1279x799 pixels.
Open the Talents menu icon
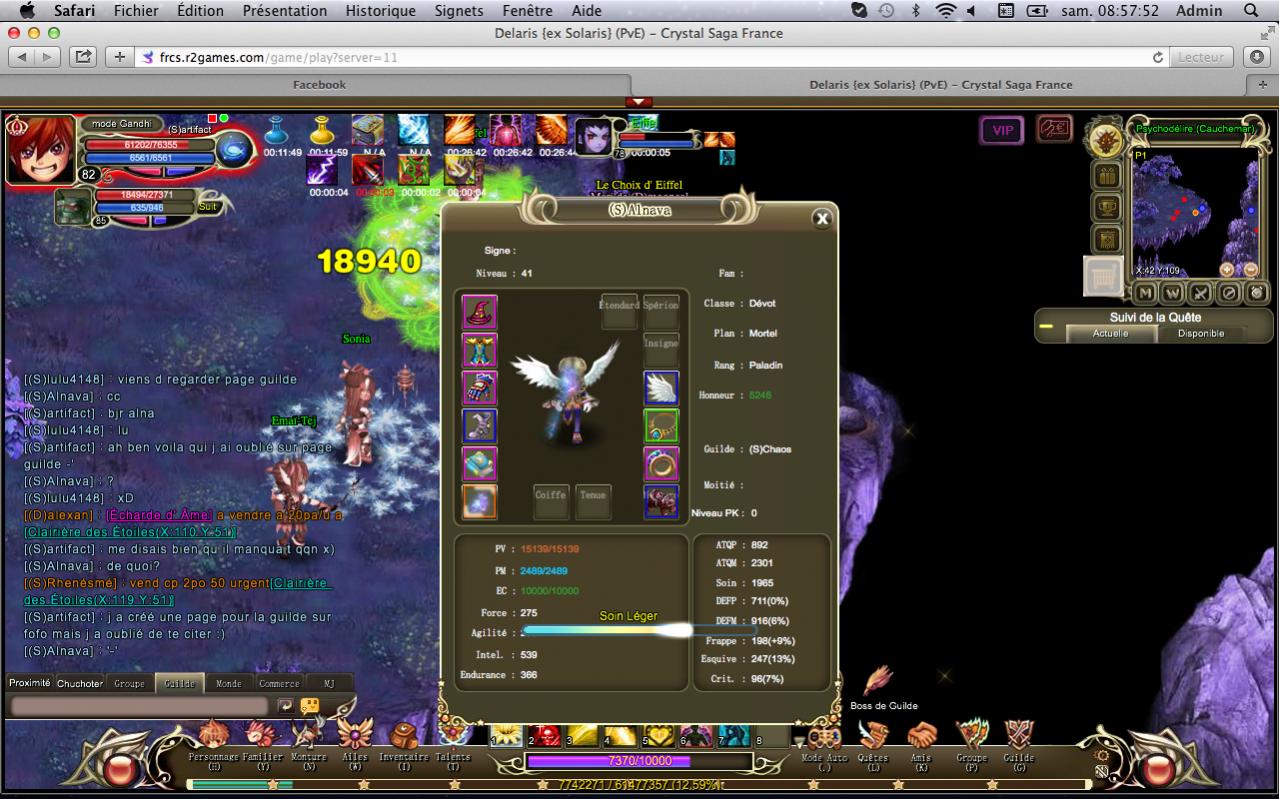click(x=452, y=738)
